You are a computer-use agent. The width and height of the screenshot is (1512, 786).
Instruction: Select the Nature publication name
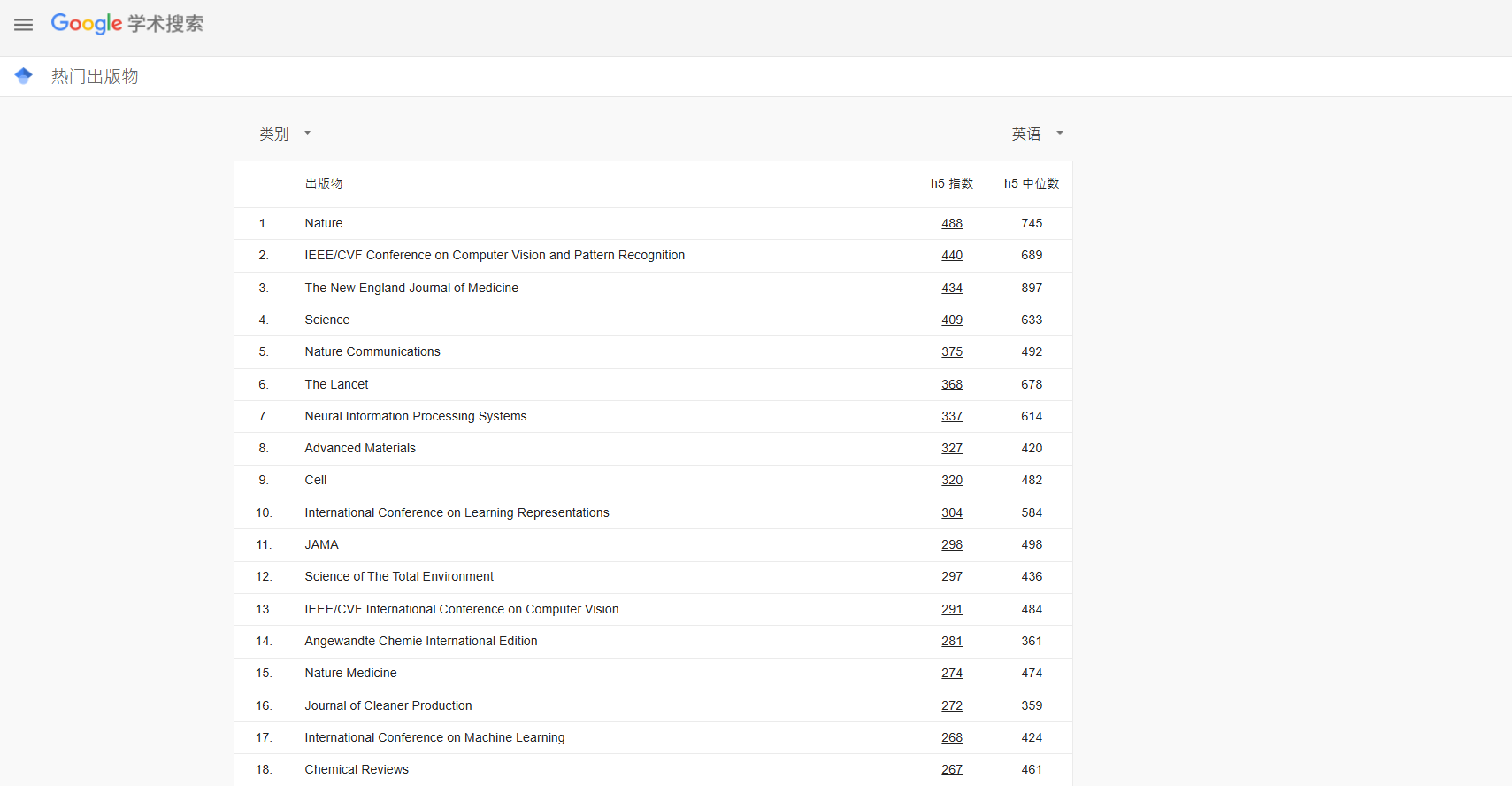324,223
